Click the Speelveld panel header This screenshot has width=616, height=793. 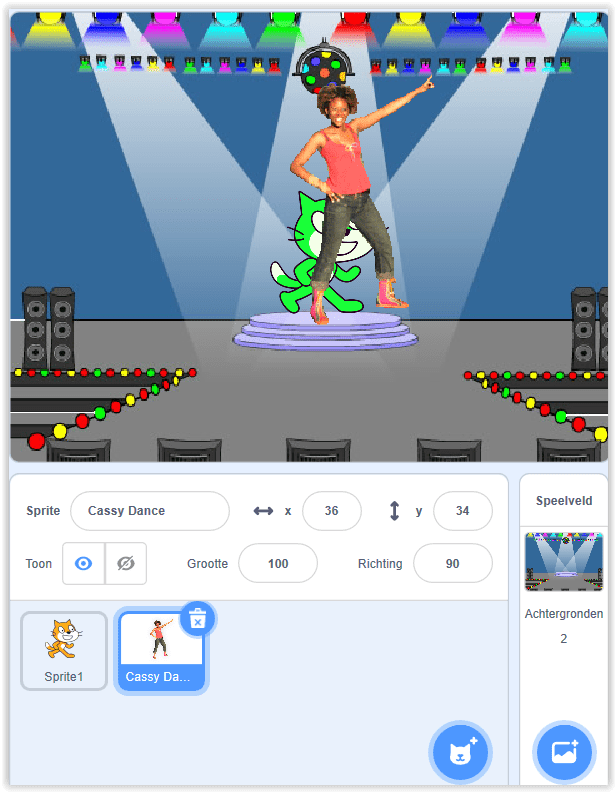[x=564, y=501]
